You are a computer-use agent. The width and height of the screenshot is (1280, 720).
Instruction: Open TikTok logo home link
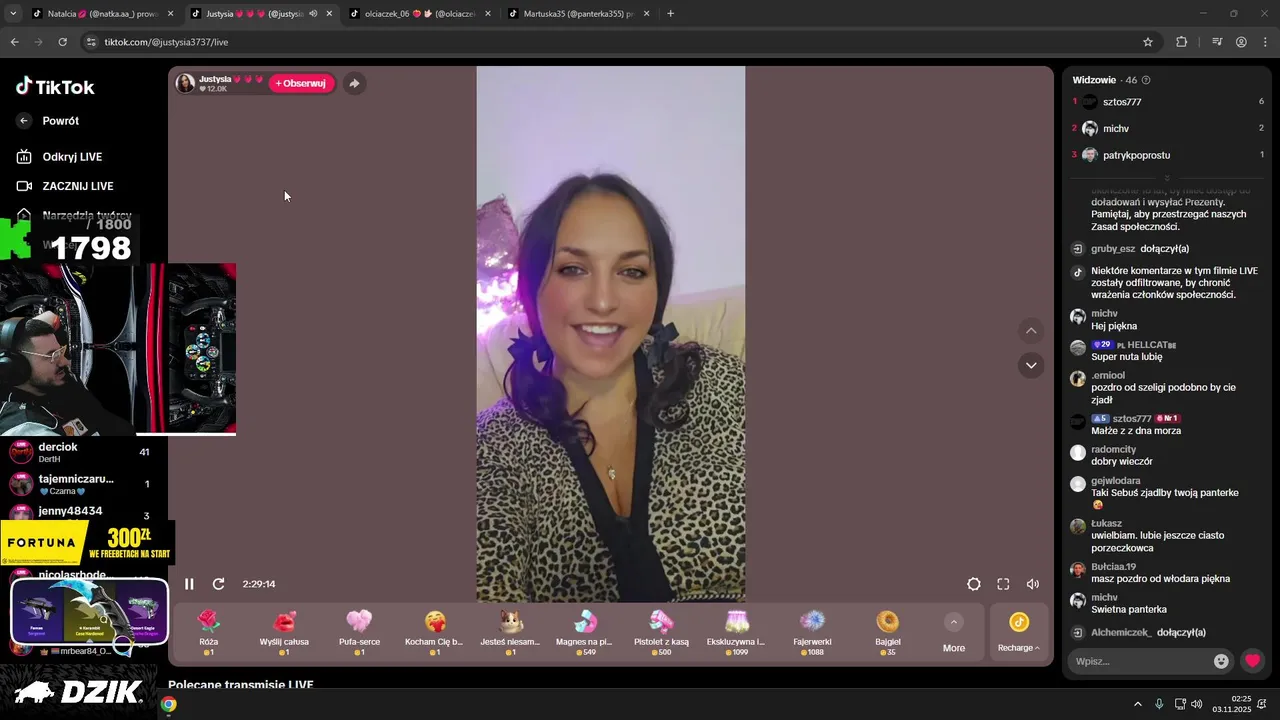point(55,87)
